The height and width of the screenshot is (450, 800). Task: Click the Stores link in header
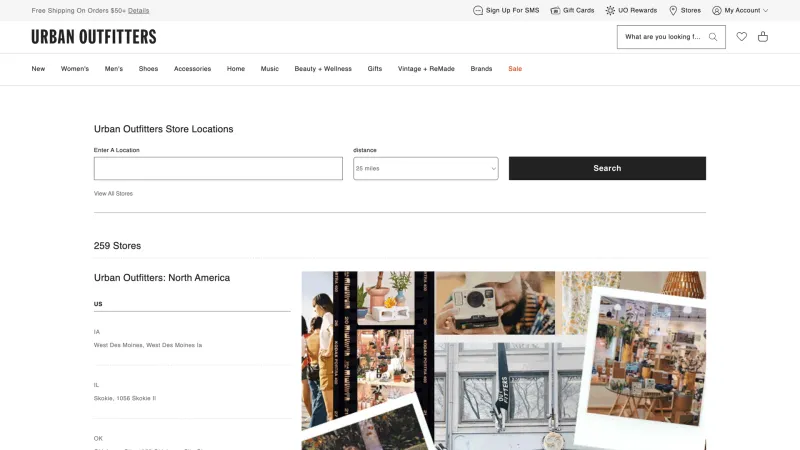pyautogui.click(x=691, y=10)
